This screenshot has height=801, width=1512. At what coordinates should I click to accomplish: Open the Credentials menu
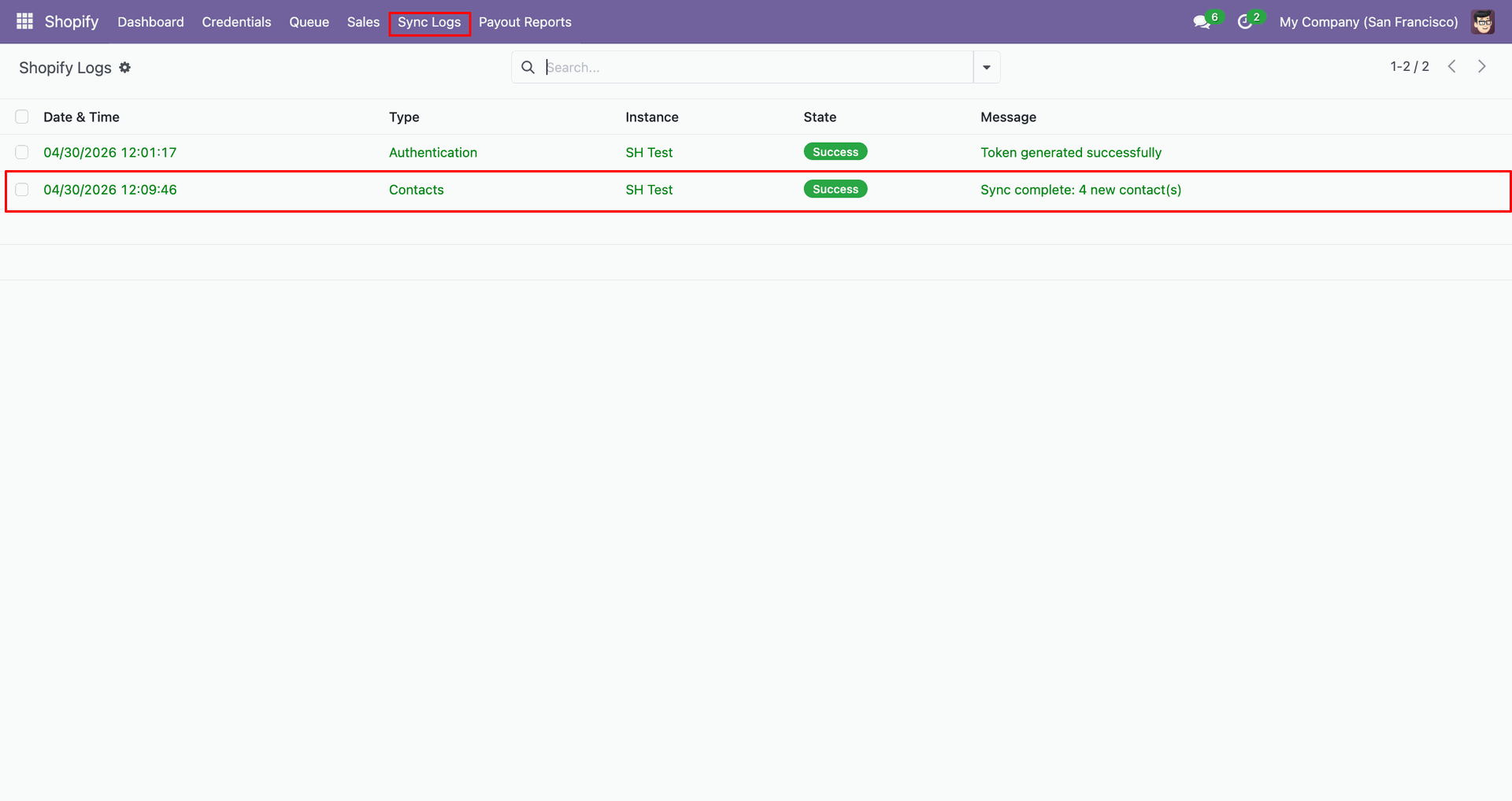click(x=236, y=22)
